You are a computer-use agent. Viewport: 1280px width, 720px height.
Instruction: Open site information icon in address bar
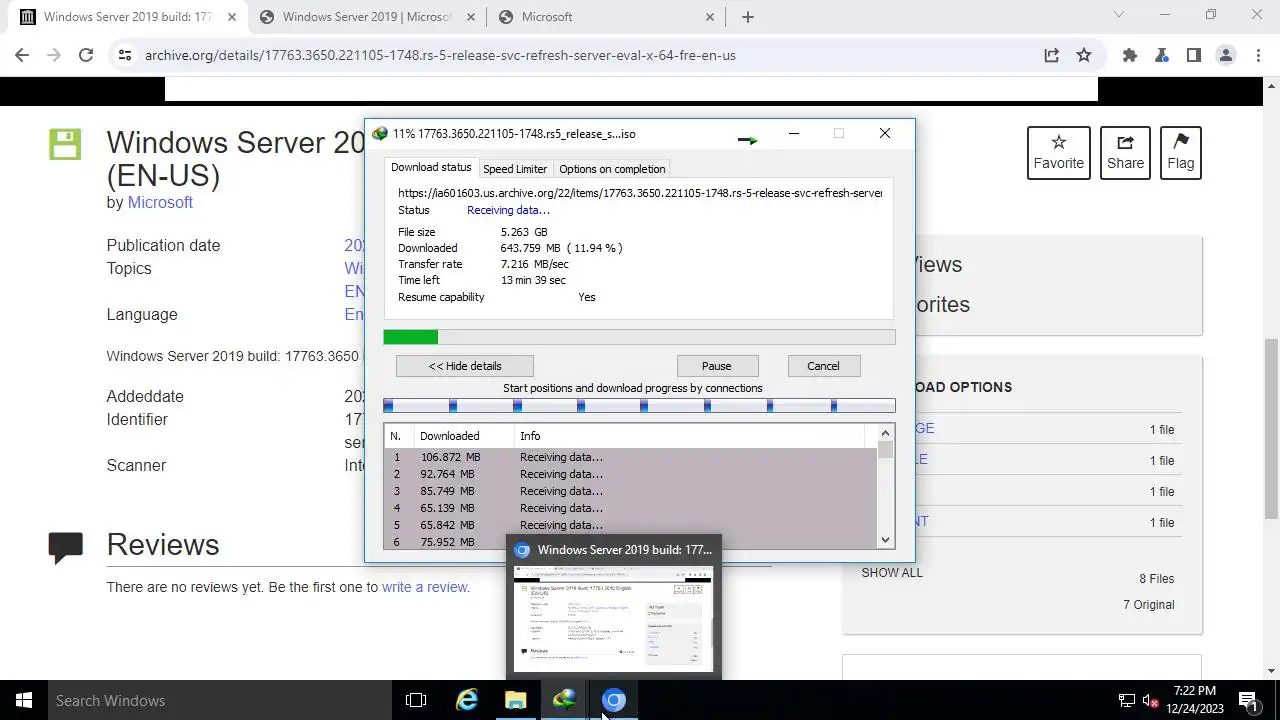point(124,55)
